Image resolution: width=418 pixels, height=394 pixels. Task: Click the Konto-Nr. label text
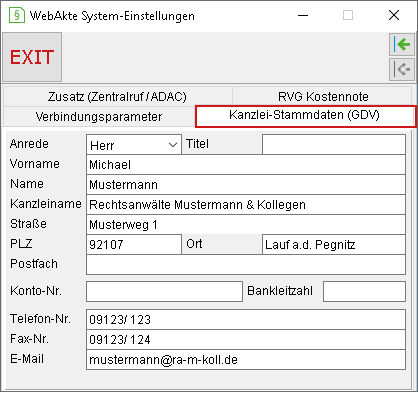[36, 291]
